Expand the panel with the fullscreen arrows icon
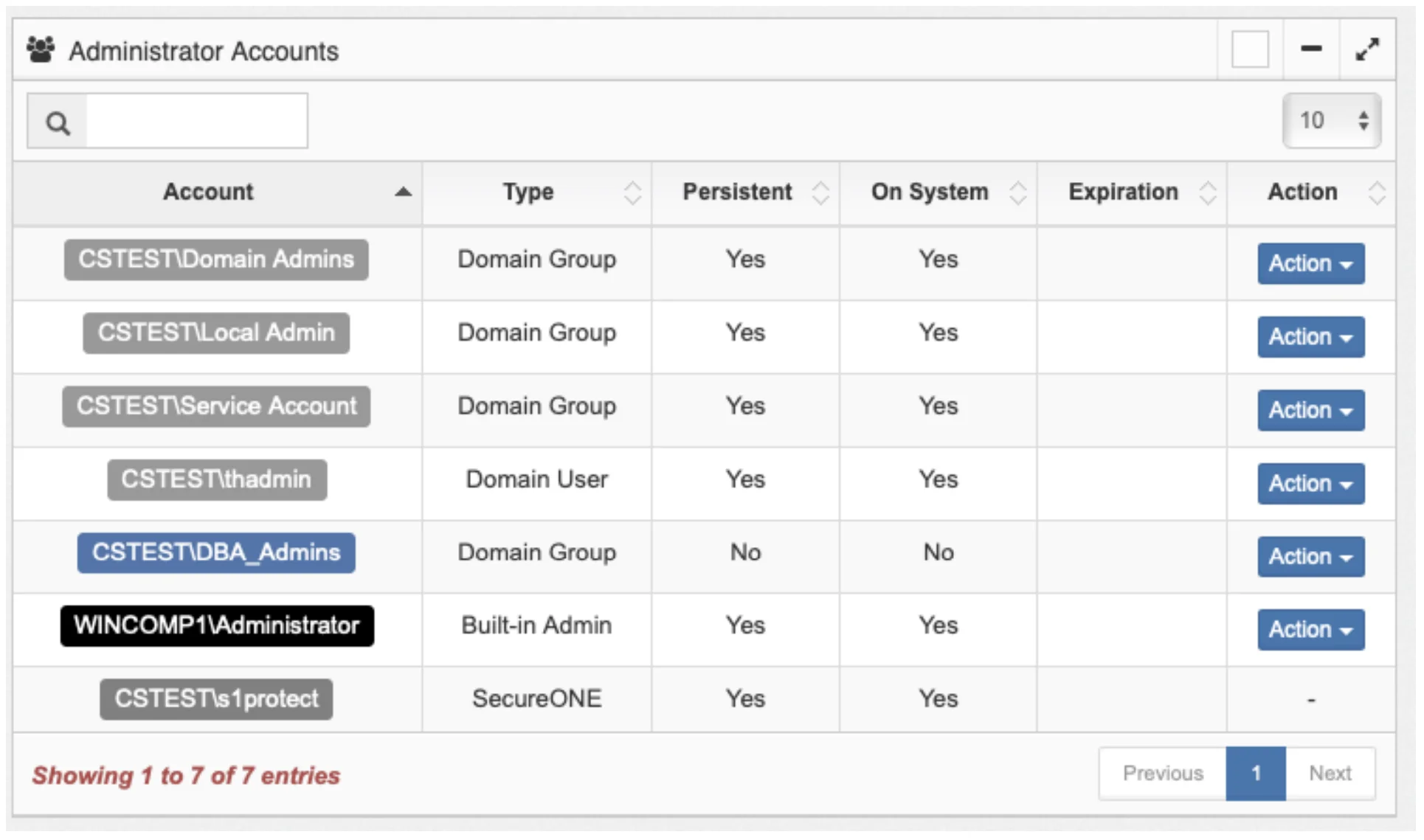 tap(1367, 49)
